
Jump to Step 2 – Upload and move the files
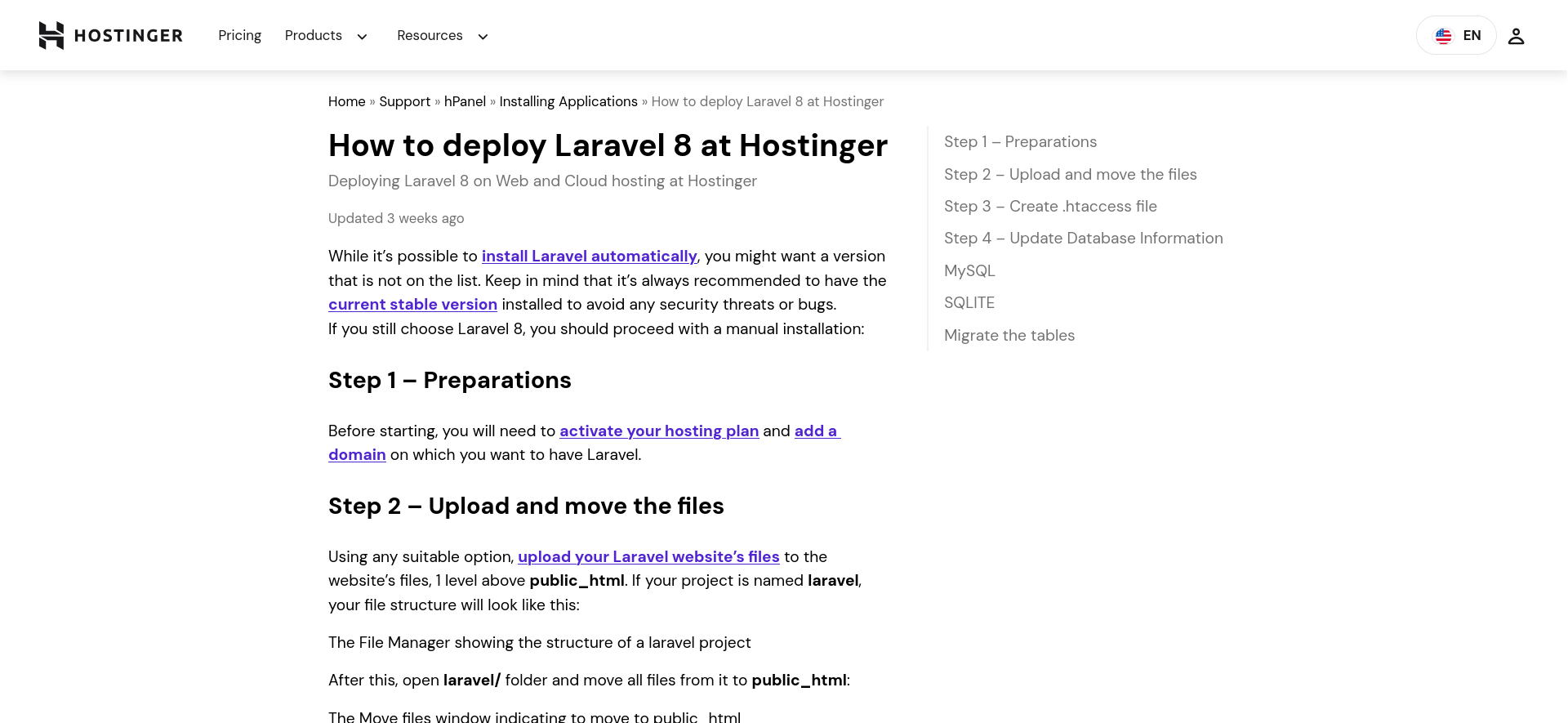click(x=1070, y=174)
